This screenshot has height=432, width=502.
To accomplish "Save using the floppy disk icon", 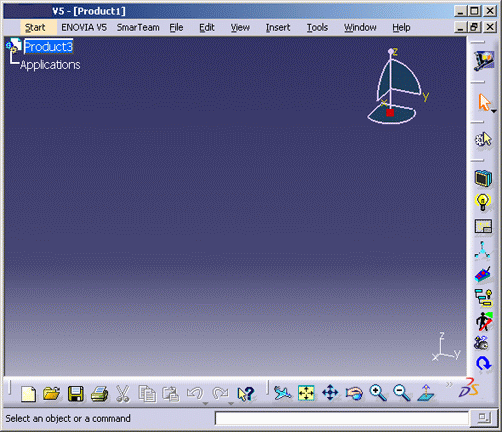I will click(x=76, y=394).
